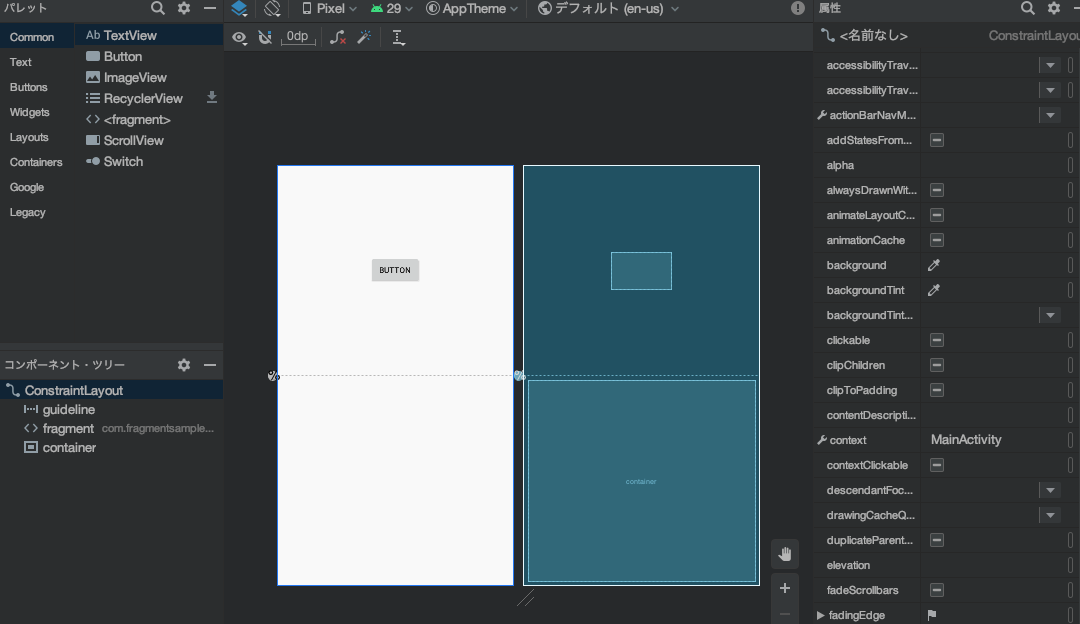Select the pan hand tool
The width and height of the screenshot is (1080, 624).
785,554
